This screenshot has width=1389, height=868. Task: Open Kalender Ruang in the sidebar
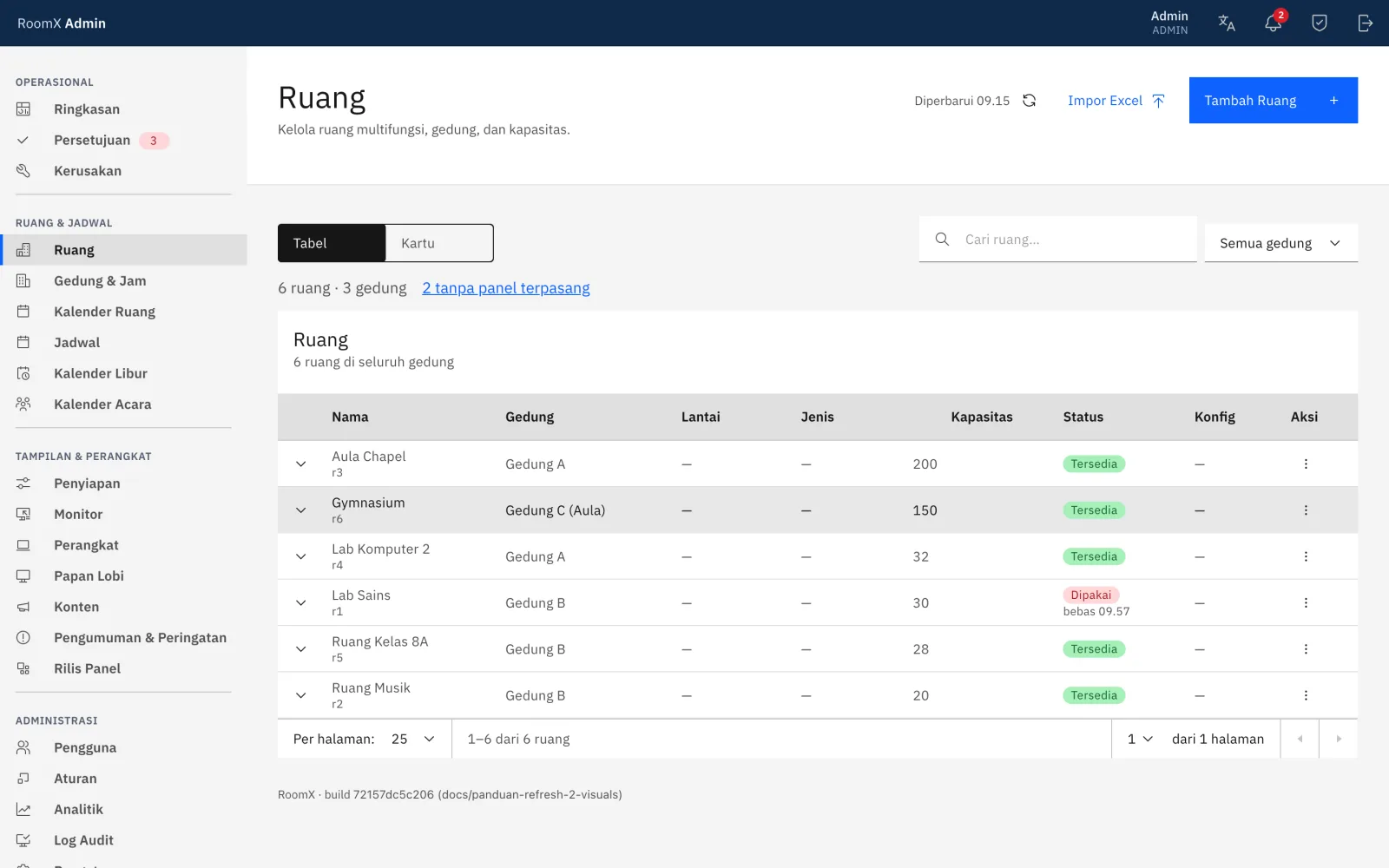pyautogui.click(x=123, y=312)
